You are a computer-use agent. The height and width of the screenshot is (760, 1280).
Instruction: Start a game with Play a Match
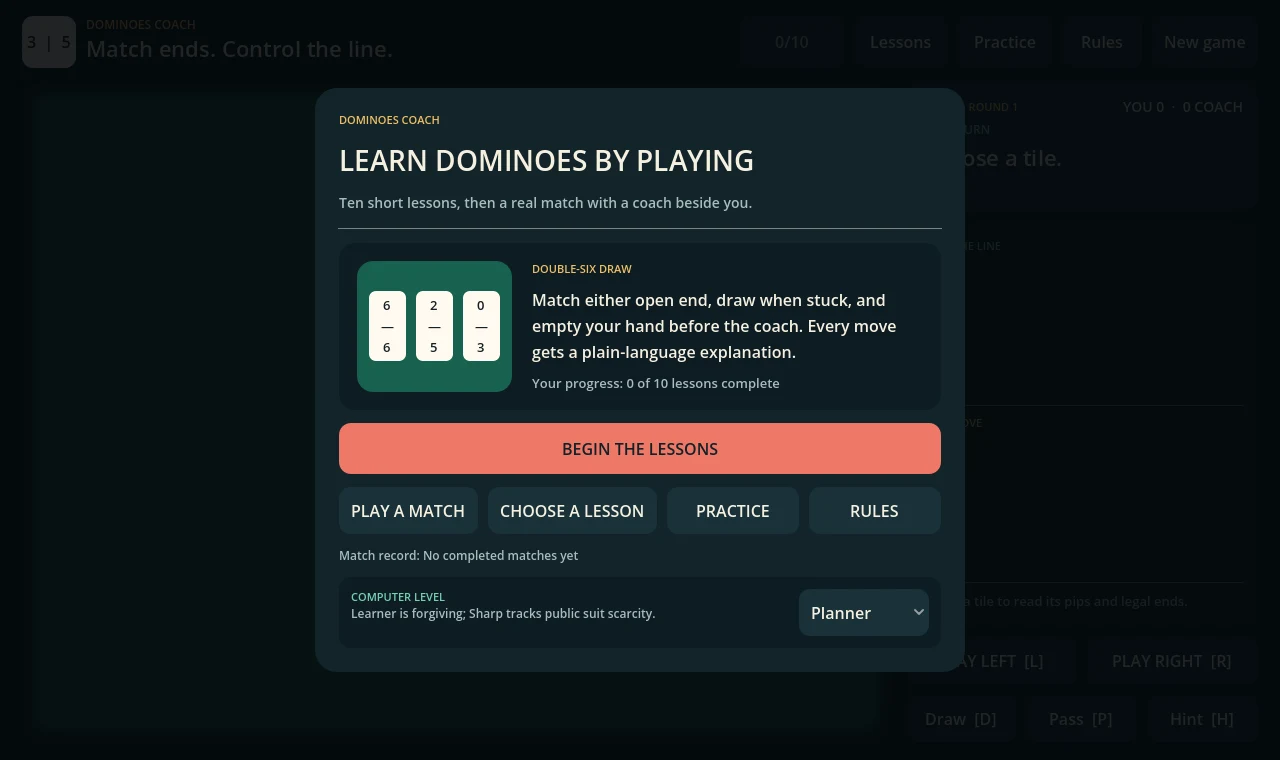[x=408, y=511]
